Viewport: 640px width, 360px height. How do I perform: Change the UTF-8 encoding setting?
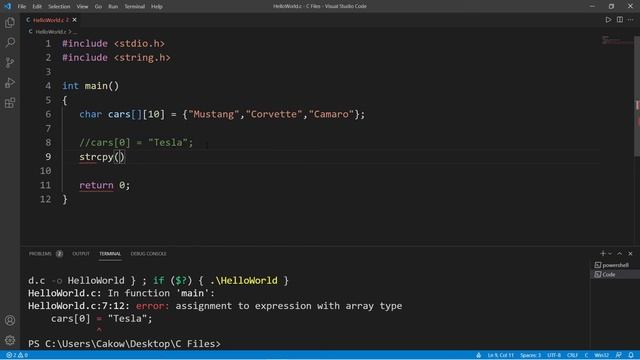(x=554, y=355)
